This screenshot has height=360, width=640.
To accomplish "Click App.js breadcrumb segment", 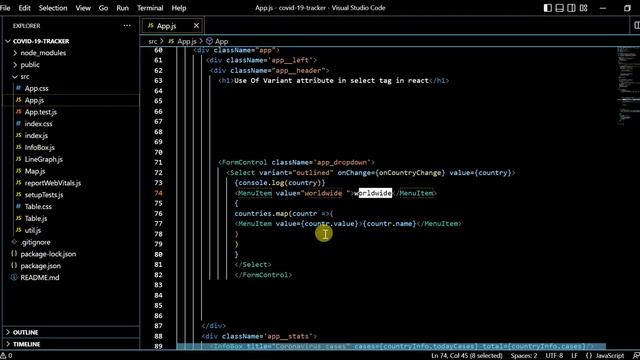I will [182, 41].
